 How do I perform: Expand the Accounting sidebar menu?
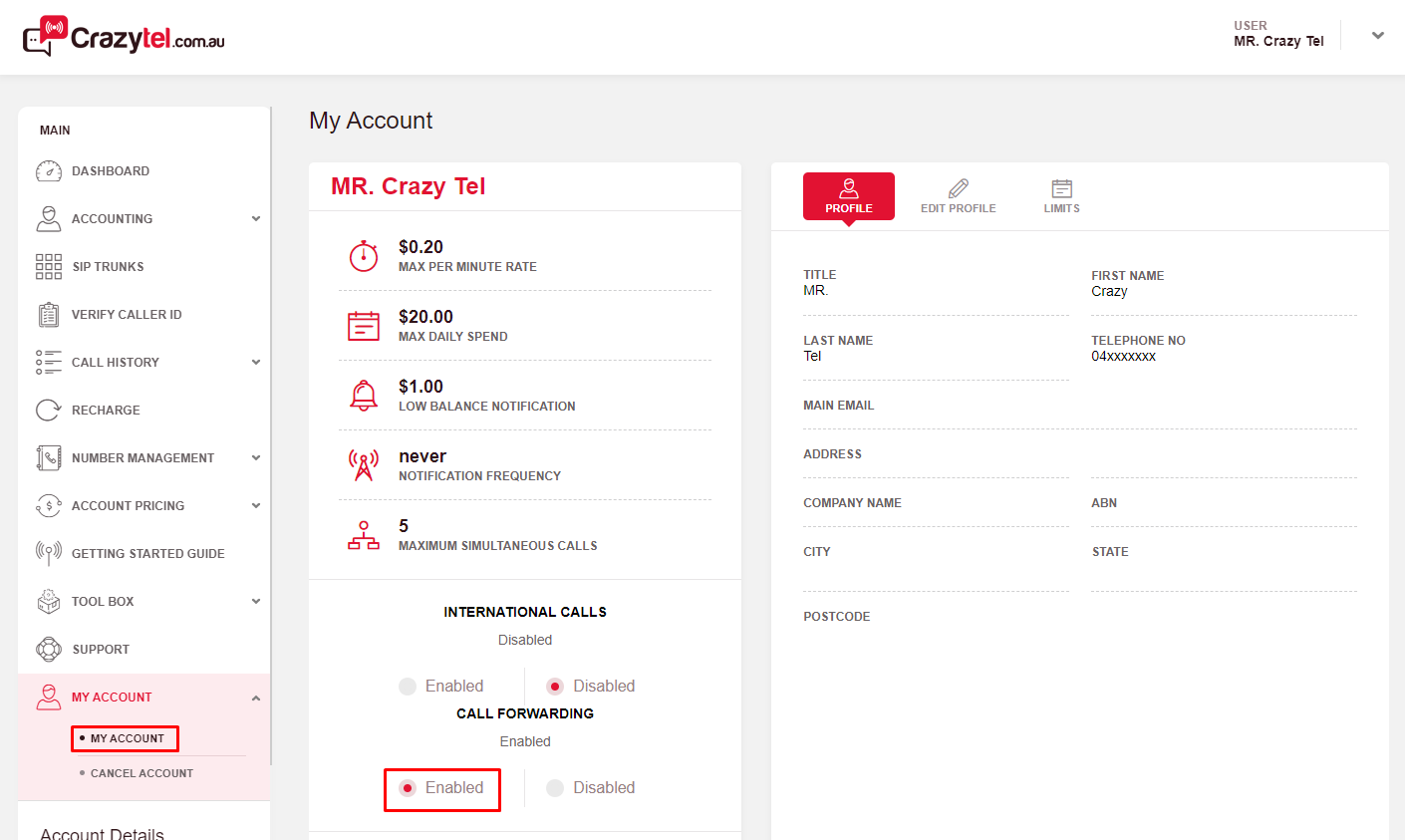point(256,219)
